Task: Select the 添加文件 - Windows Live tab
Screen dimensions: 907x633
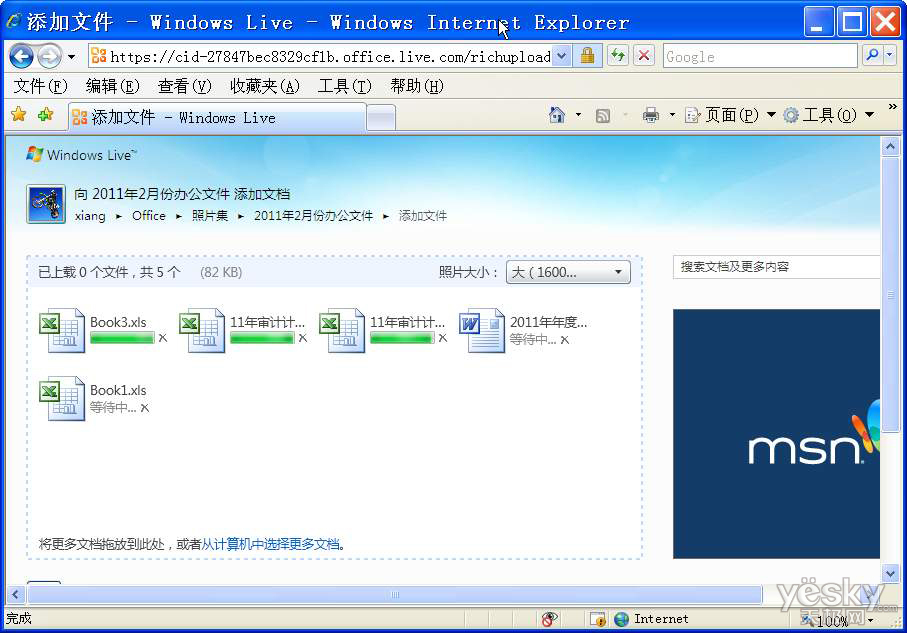Action: 217,118
